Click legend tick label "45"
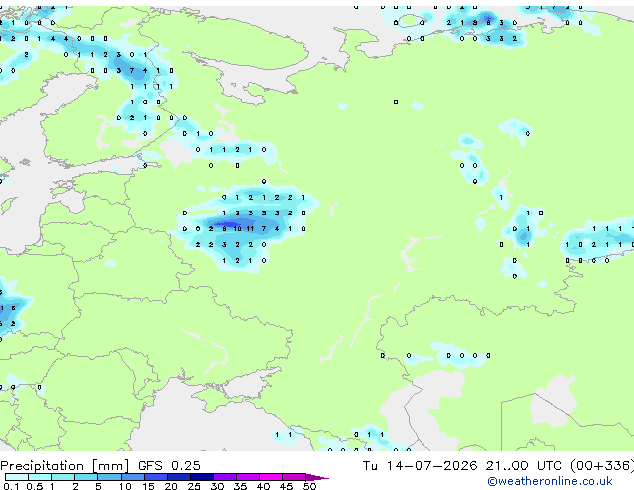This screenshot has height=490, width=634. 287,486
